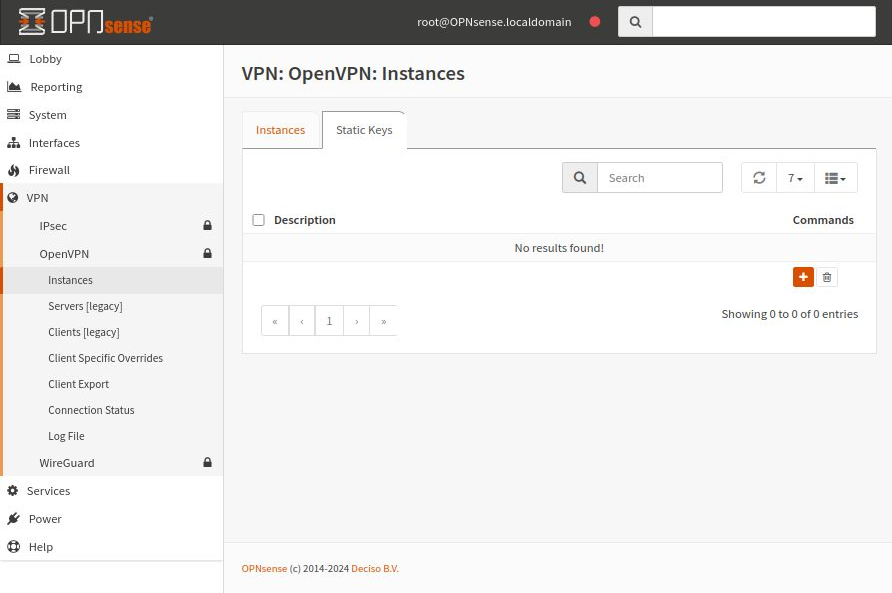Open the column selection dropdown

pyautogui.click(x=835, y=177)
